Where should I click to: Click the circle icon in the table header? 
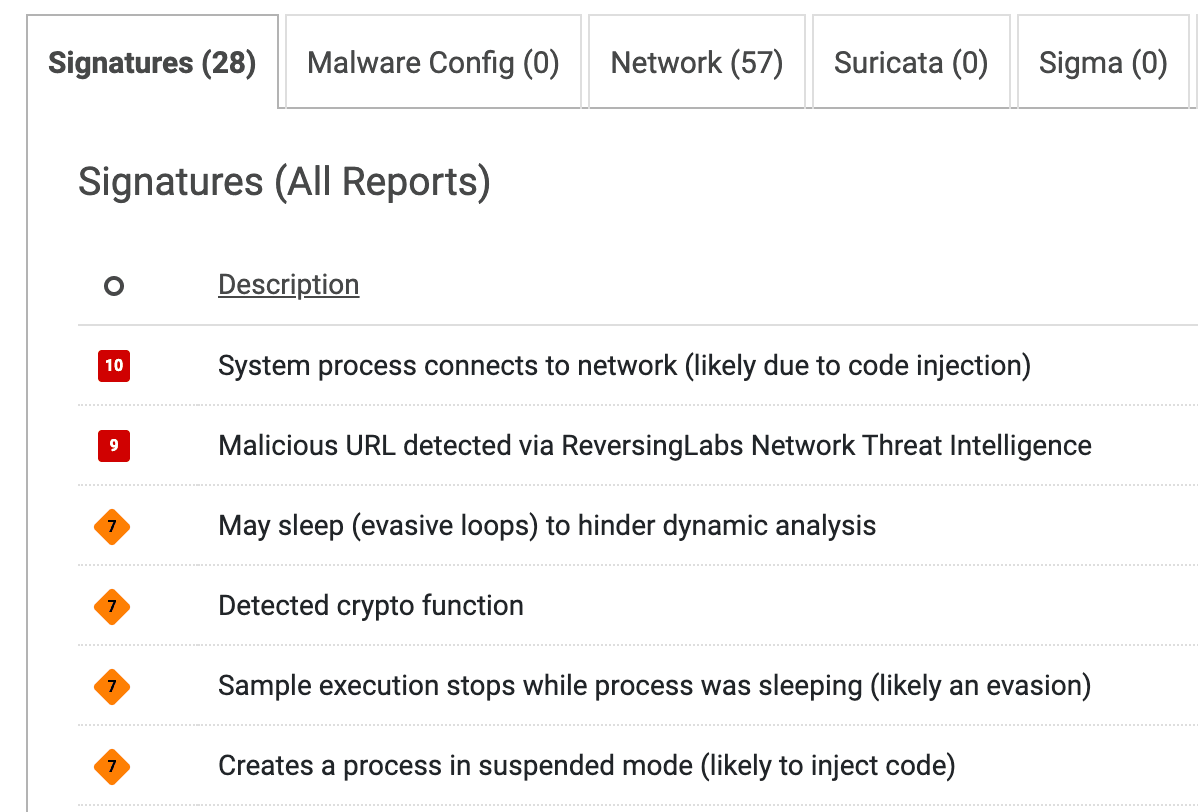click(114, 286)
